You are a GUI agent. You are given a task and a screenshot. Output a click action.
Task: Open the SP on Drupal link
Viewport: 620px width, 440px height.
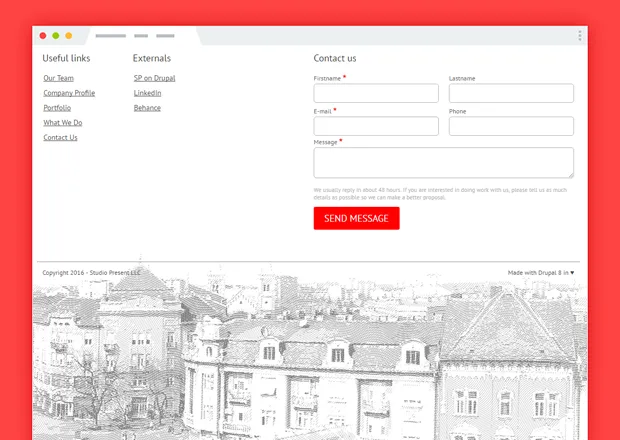154,78
